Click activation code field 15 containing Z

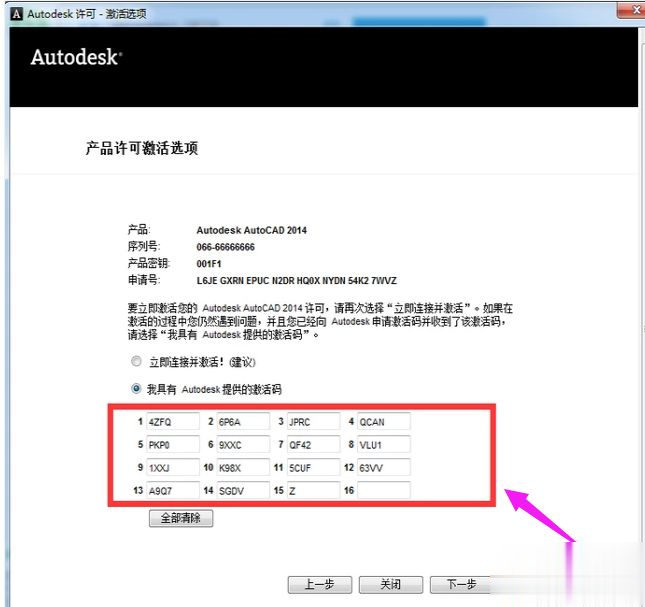pyautogui.click(x=313, y=490)
